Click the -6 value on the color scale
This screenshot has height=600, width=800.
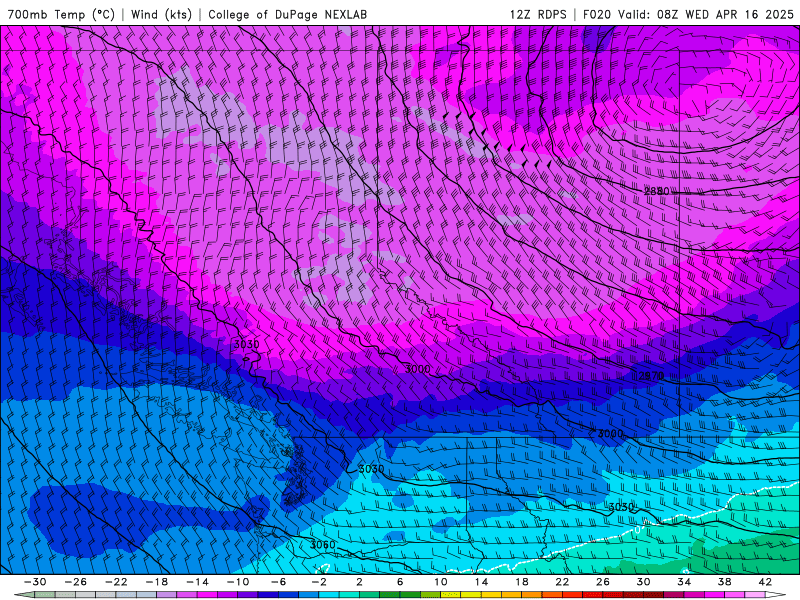tap(278, 582)
